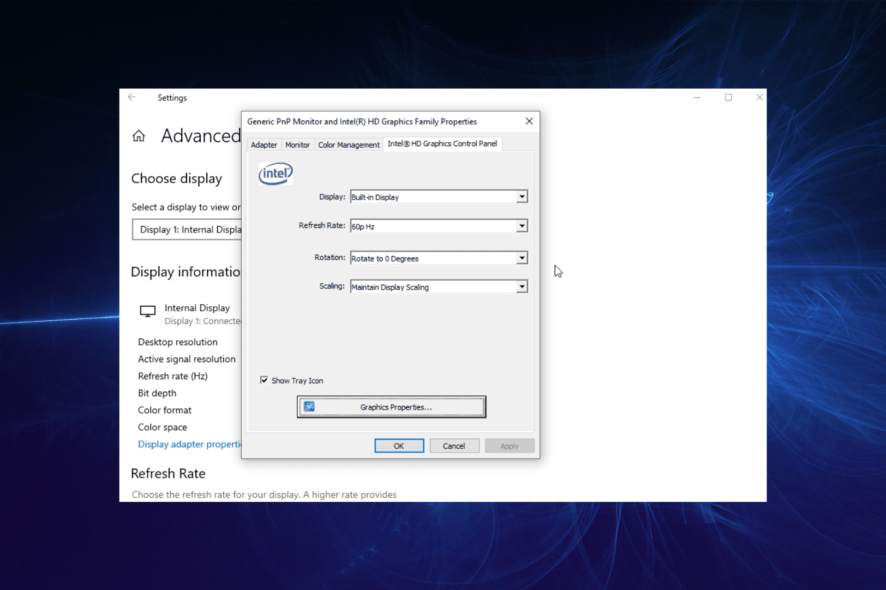The height and width of the screenshot is (590, 886).
Task: Click the Bit depth label
Action: pyautogui.click(x=157, y=393)
